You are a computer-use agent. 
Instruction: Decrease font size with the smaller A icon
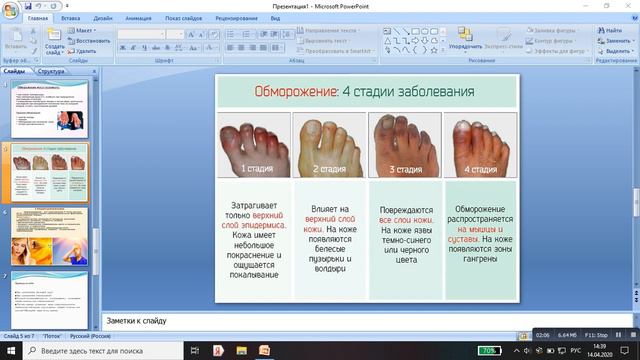[201, 35]
